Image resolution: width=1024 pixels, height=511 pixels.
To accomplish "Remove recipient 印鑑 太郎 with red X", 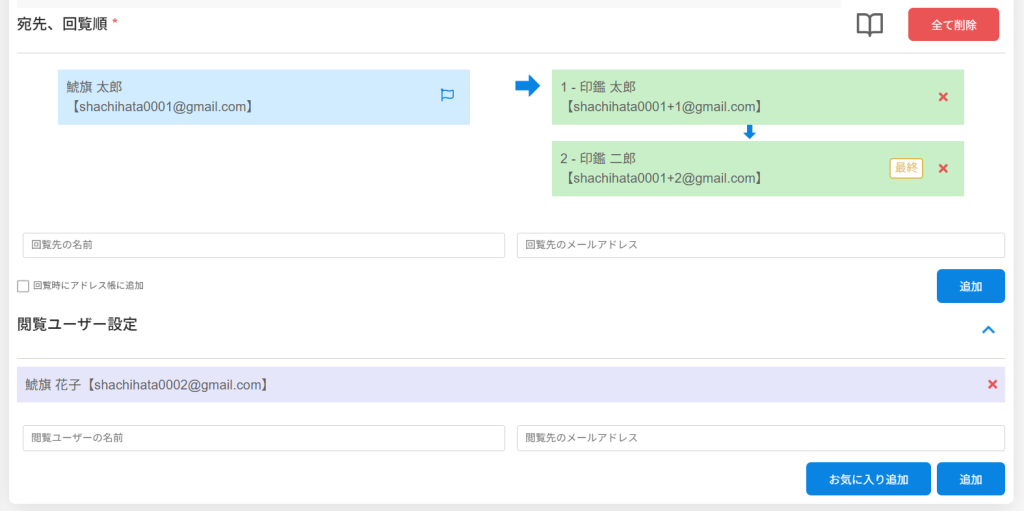I will 943,97.
